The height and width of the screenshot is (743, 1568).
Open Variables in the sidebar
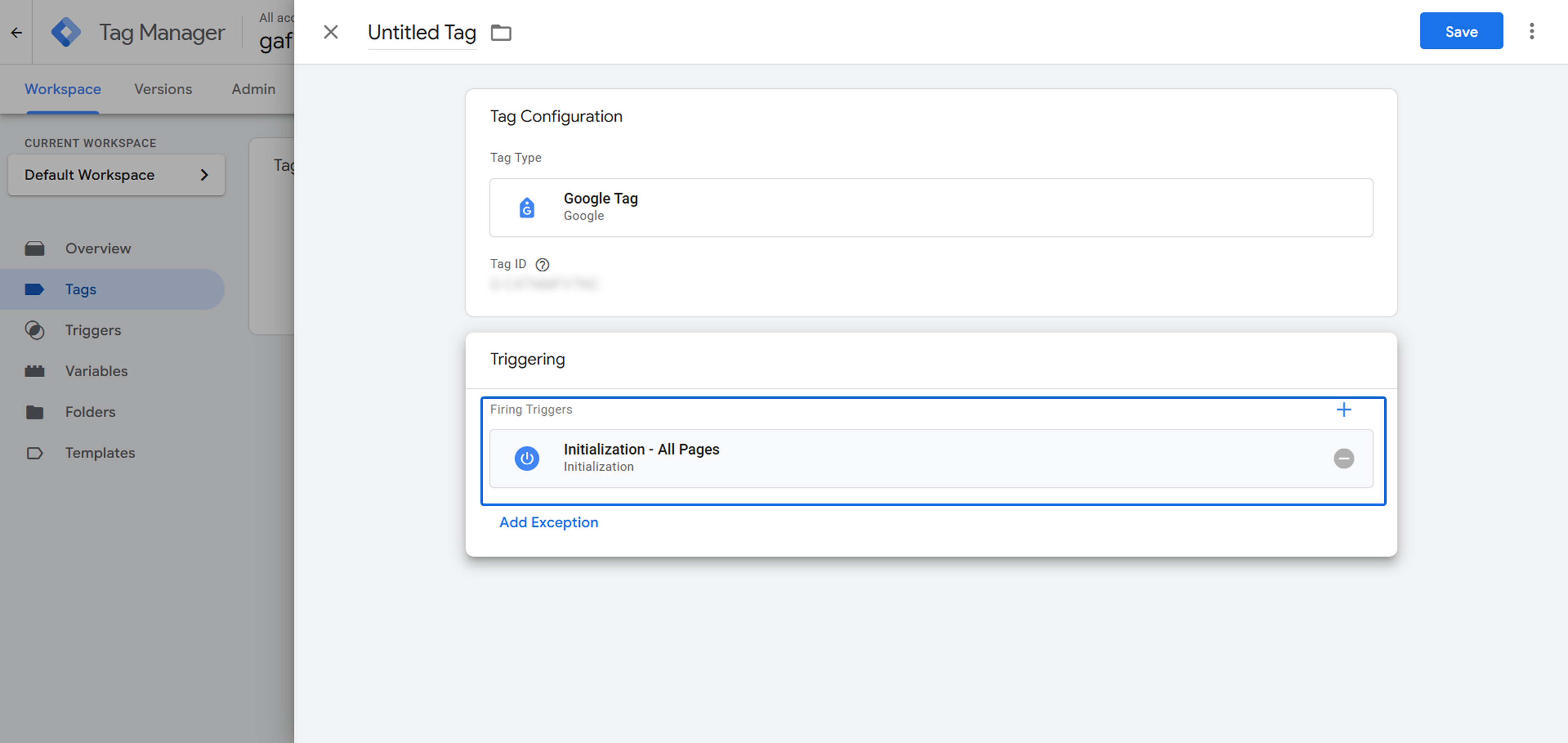(112, 371)
